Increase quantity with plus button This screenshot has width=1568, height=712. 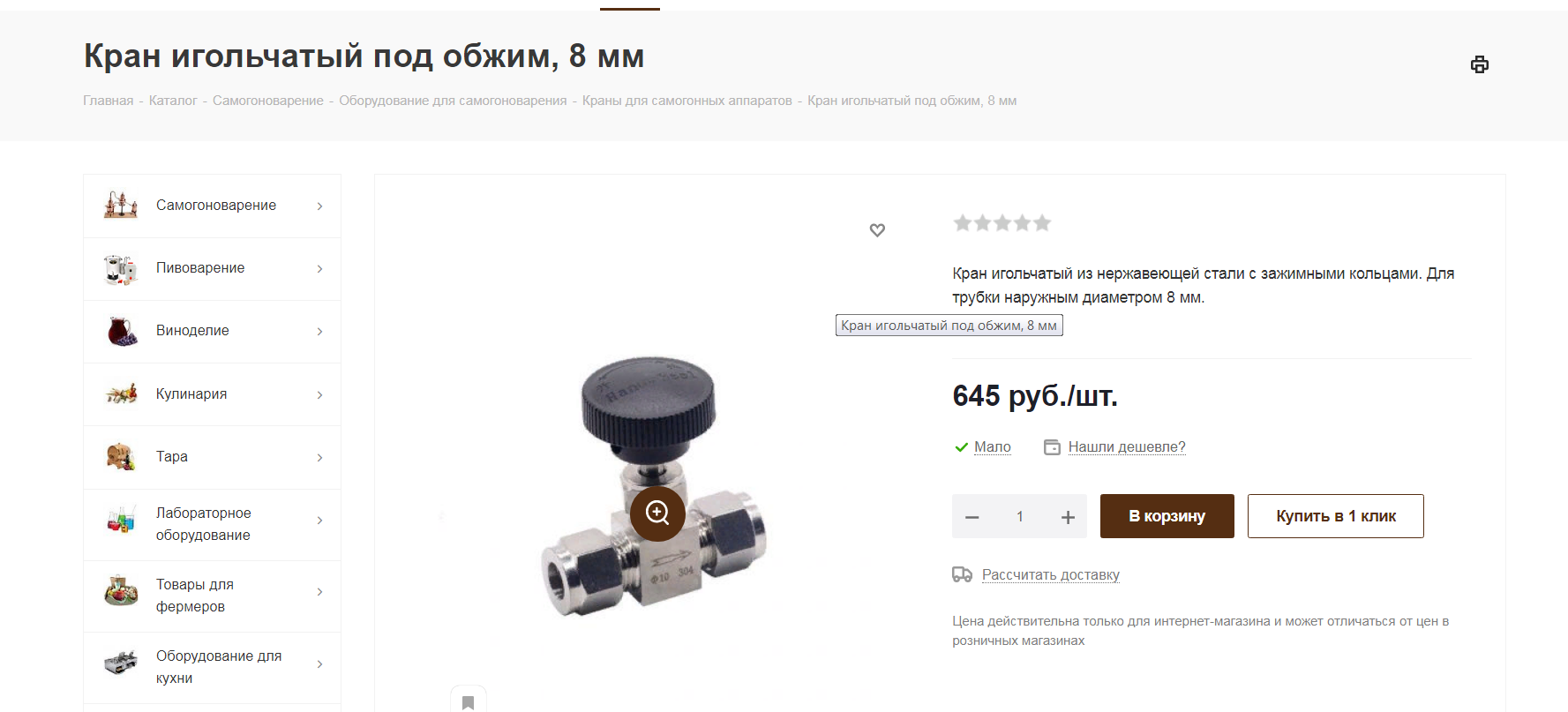[x=1068, y=517]
